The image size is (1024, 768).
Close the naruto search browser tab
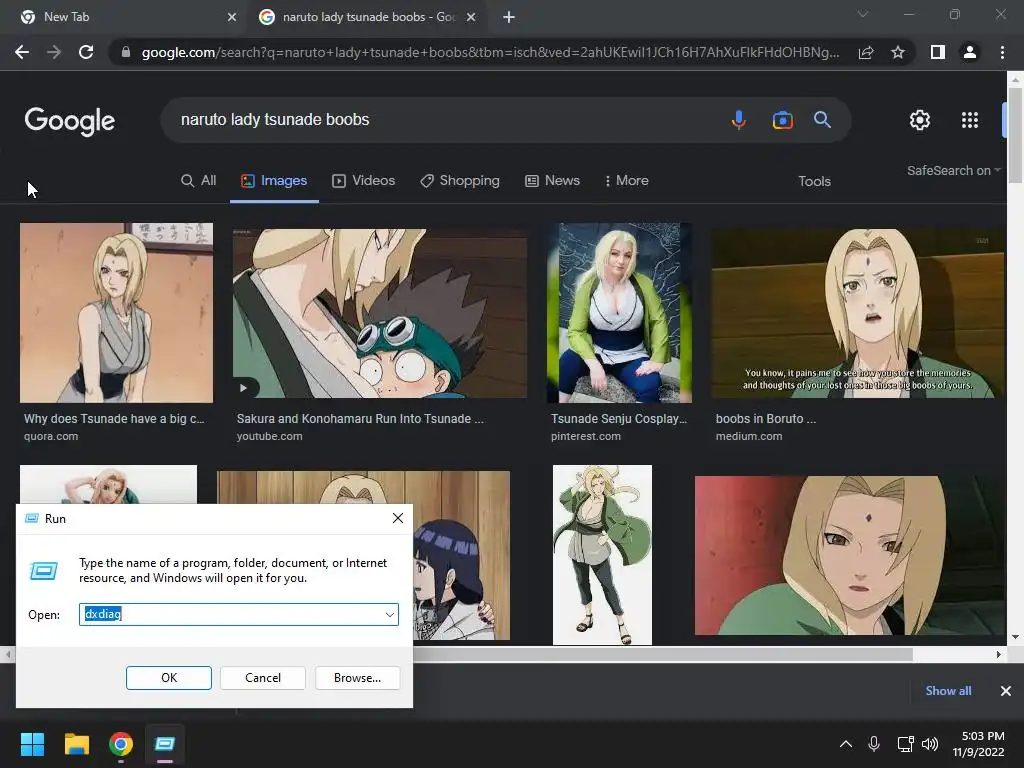471,17
